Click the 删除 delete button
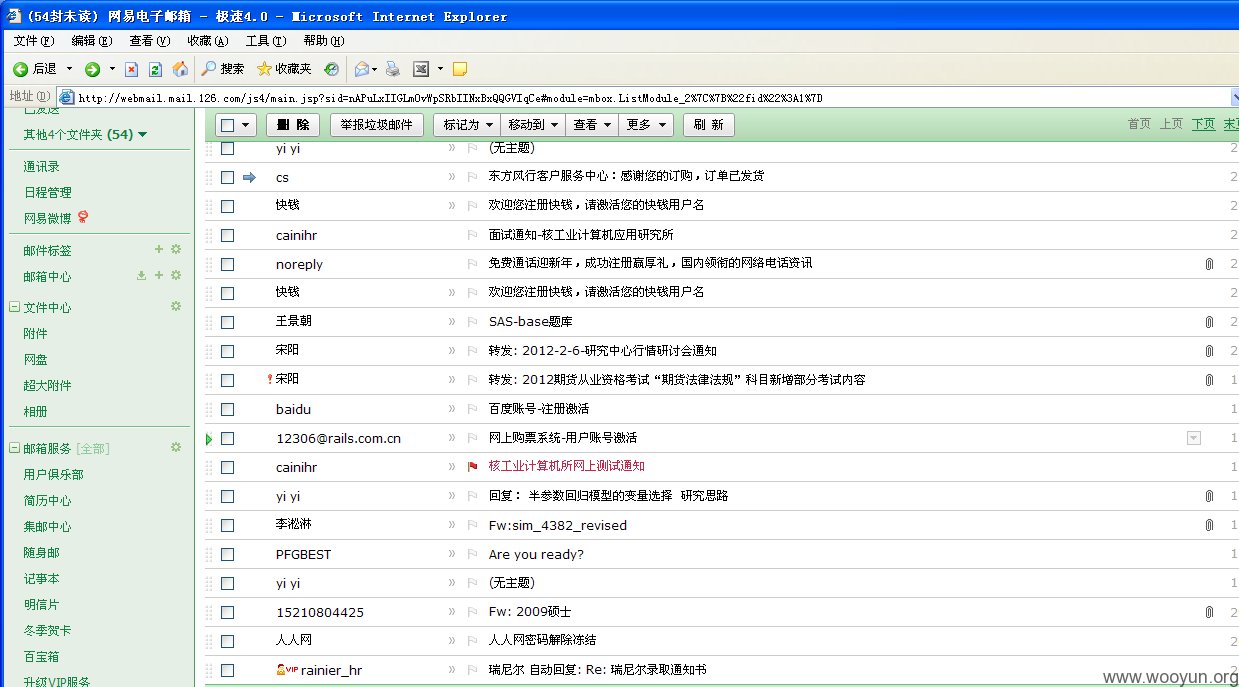The image size is (1239, 687). pyautogui.click(x=293, y=125)
